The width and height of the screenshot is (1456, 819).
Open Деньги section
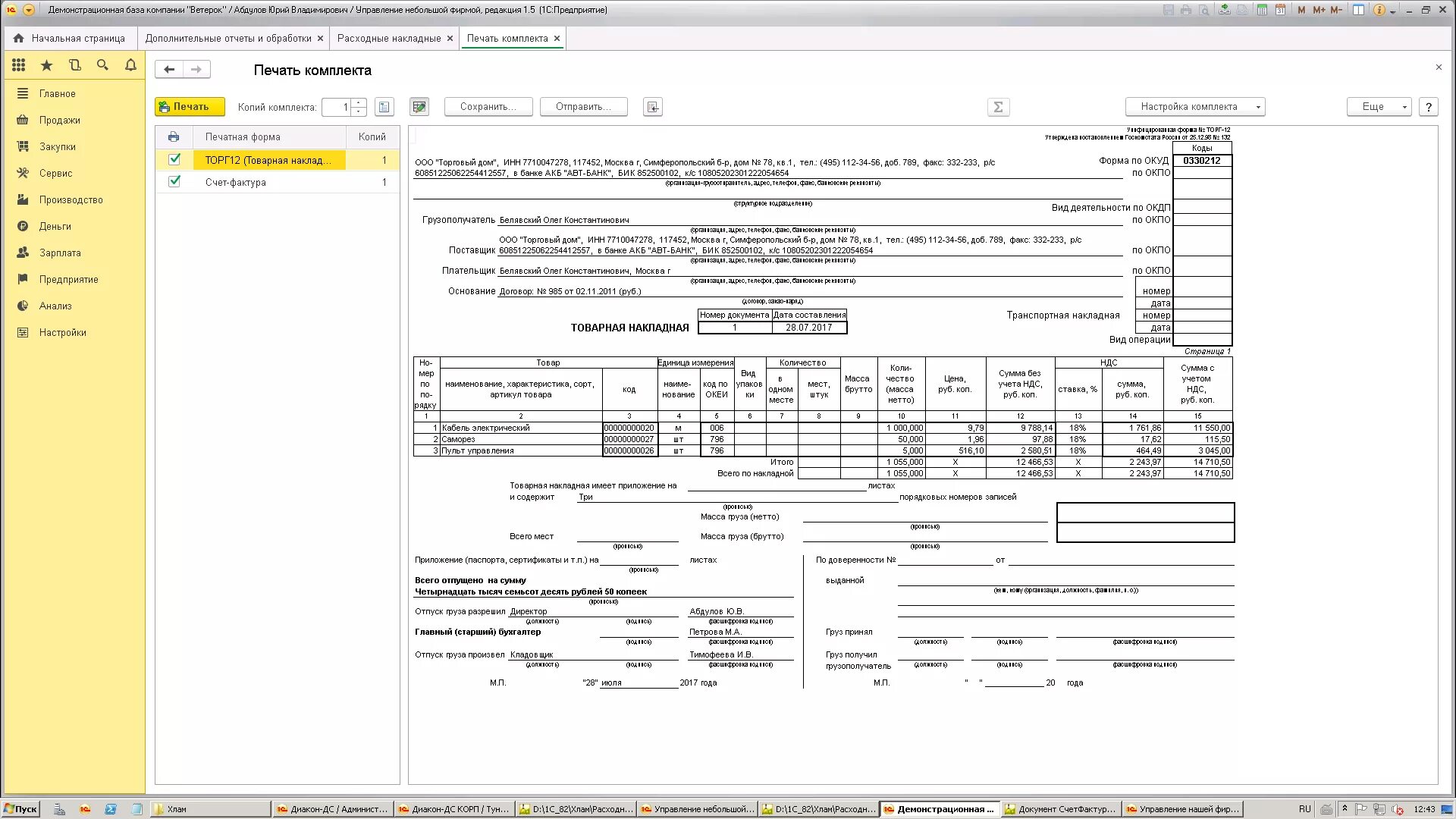pos(55,227)
